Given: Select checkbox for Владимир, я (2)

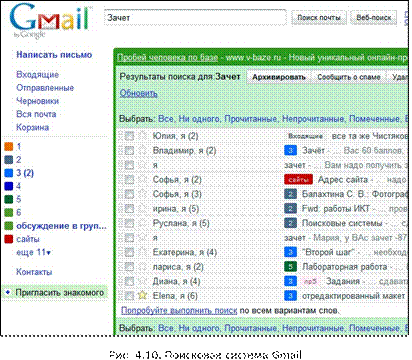Looking at the screenshot, I should tap(129, 150).
